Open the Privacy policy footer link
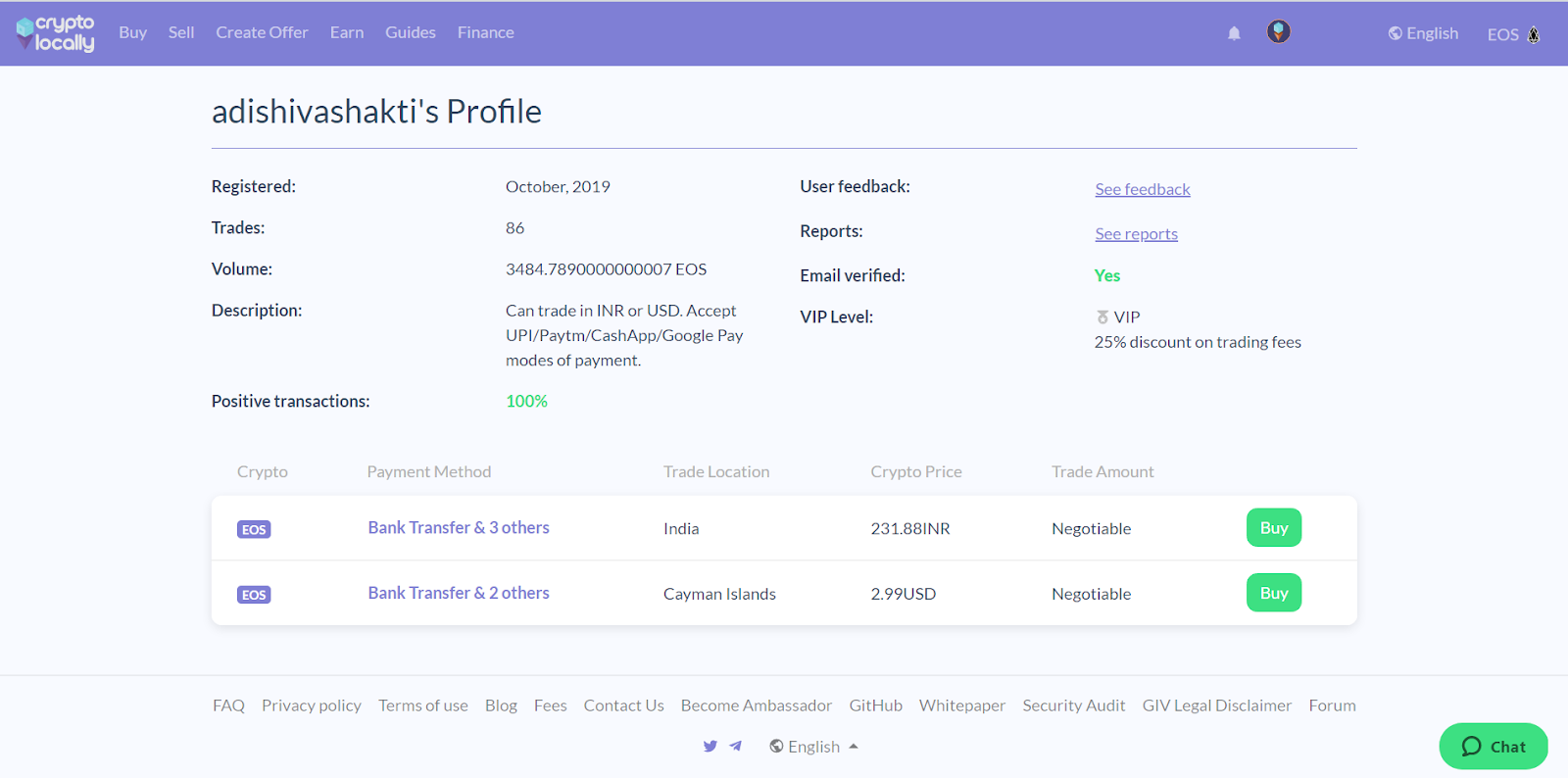 point(312,705)
